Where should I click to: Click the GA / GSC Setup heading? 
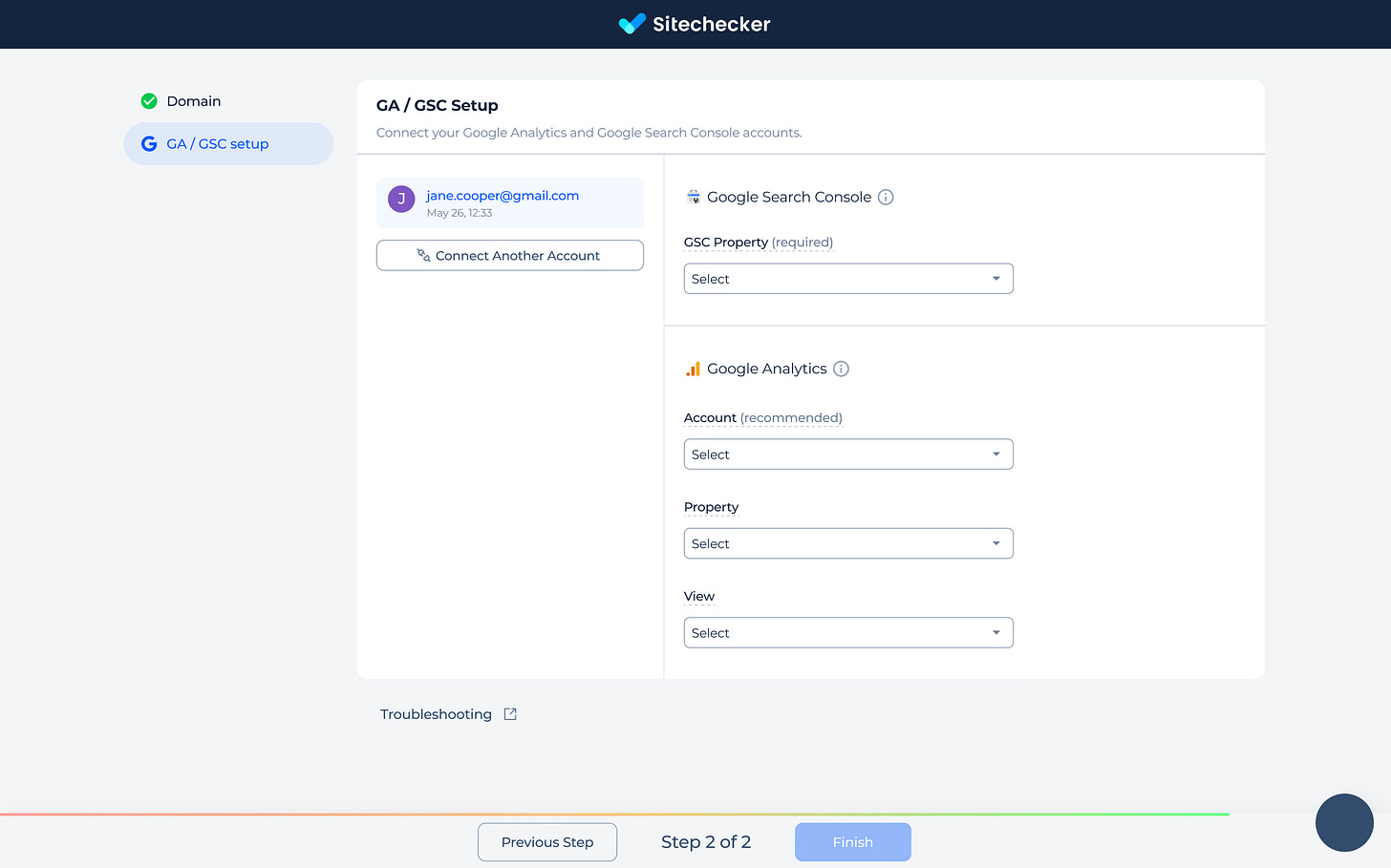[438, 105]
